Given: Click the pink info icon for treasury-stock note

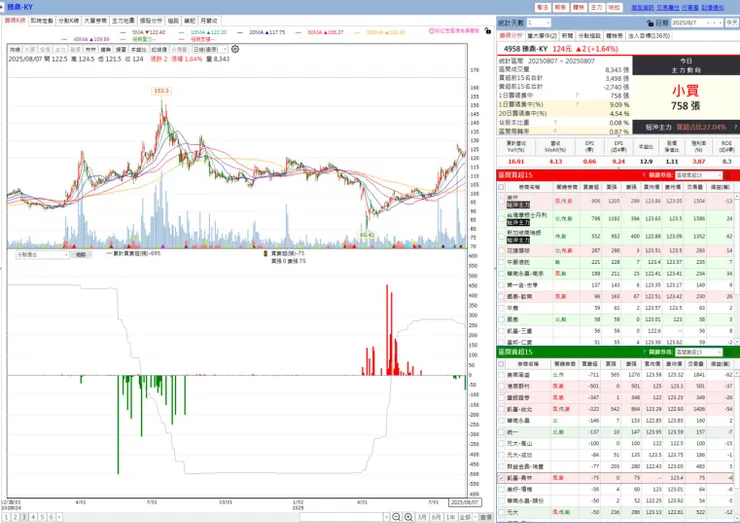Looking at the screenshot, I should pos(431,31).
